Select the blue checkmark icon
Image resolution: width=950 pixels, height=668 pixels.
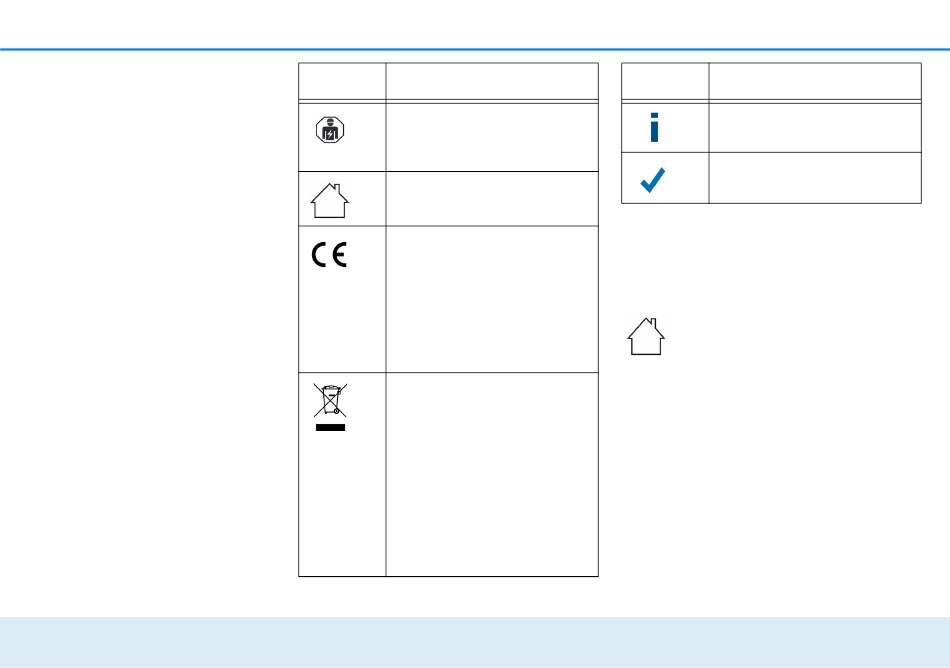(653, 180)
